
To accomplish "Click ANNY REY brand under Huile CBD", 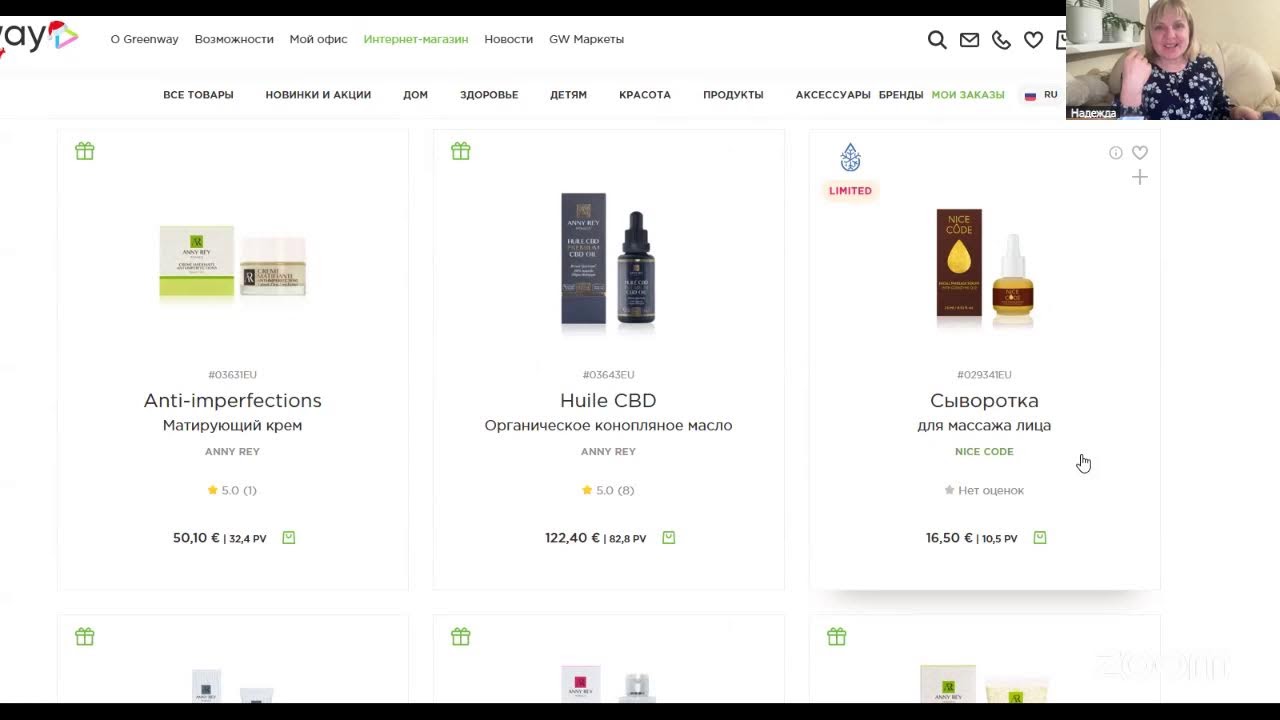I will click(x=608, y=452).
